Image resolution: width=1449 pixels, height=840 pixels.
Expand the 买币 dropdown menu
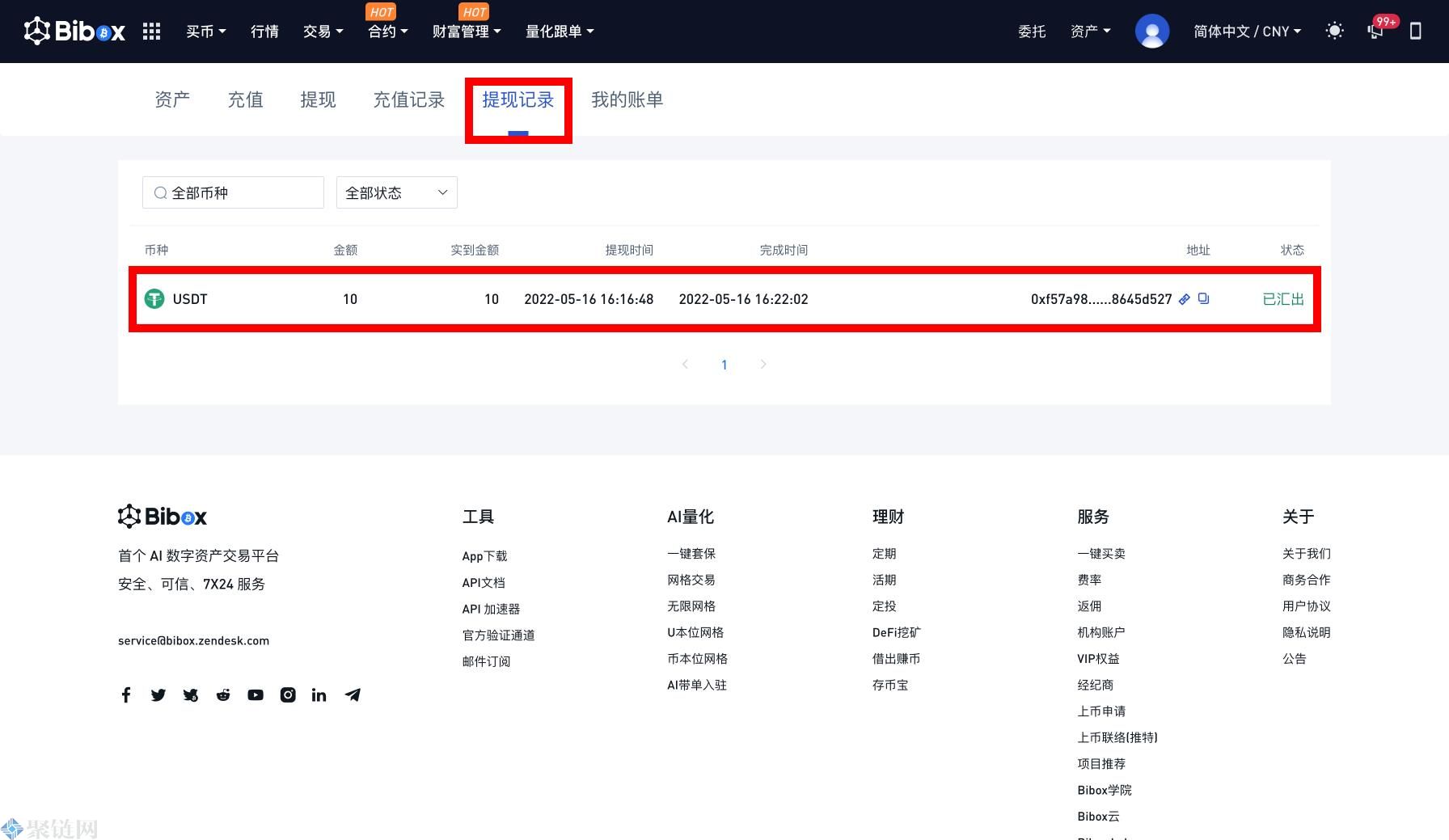205,32
